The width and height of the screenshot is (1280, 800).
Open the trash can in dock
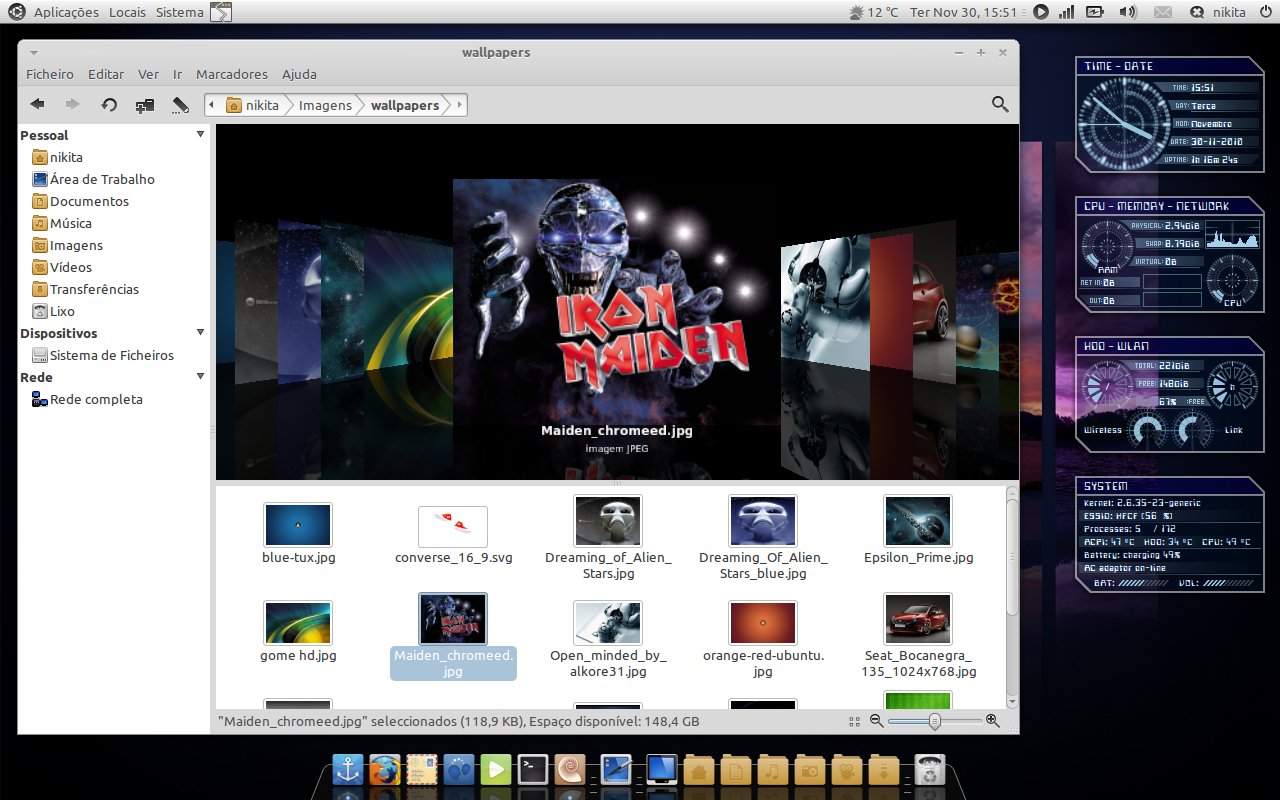click(x=930, y=770)
